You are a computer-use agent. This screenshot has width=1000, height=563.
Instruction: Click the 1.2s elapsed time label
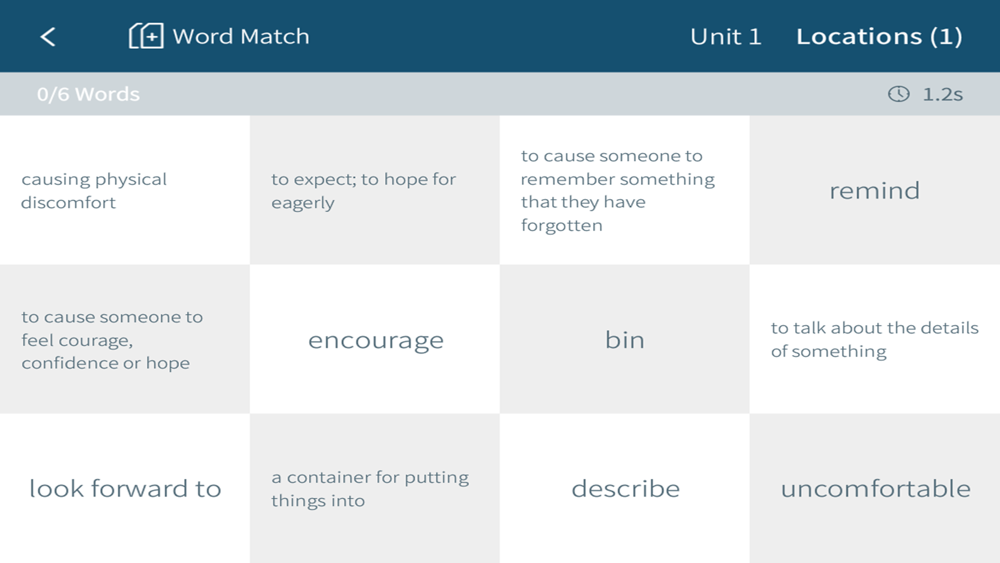[x=942, y=95]
